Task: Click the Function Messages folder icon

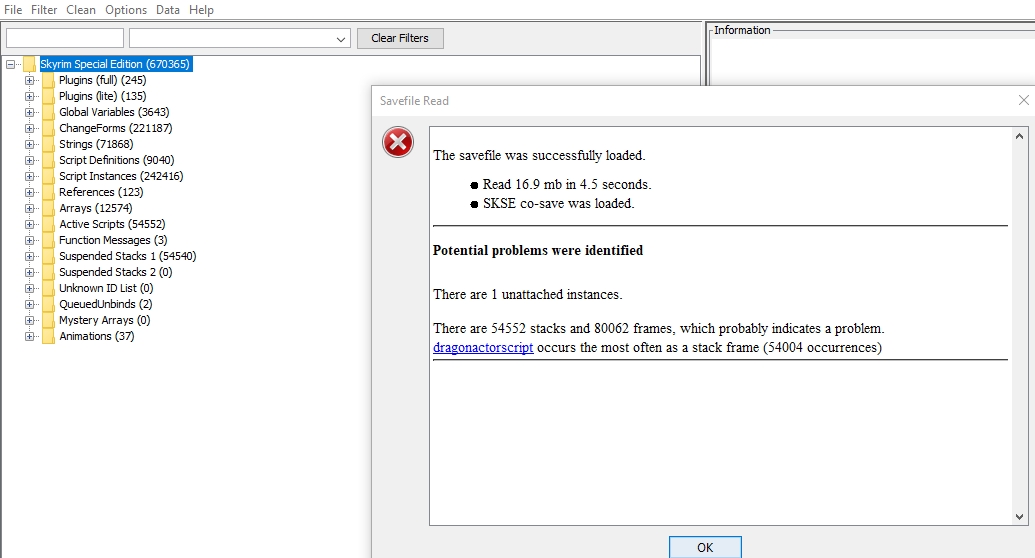Action: pyautogui.click(x=48, y=240)
